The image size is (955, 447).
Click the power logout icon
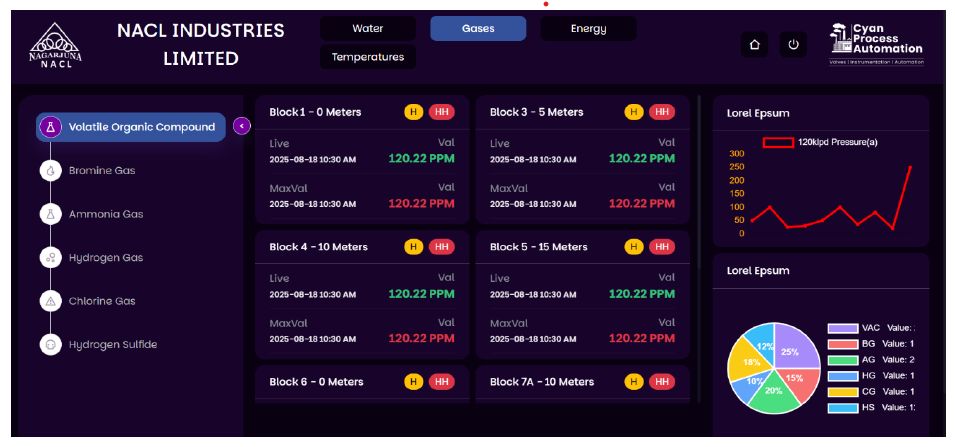coord(793,45)
